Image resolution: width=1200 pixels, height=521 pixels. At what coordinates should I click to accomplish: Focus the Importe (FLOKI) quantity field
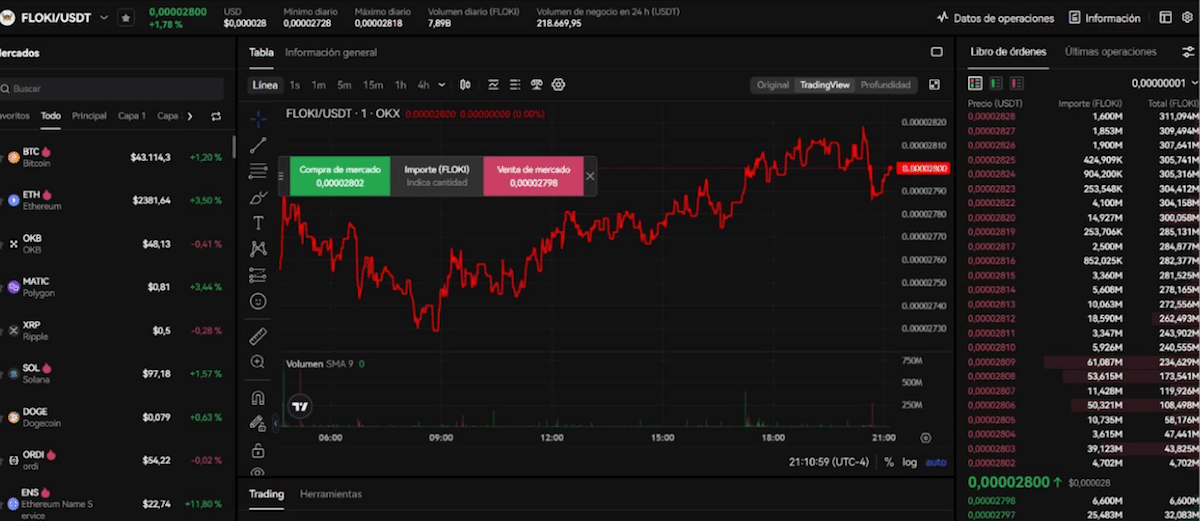tap(436, 176)
